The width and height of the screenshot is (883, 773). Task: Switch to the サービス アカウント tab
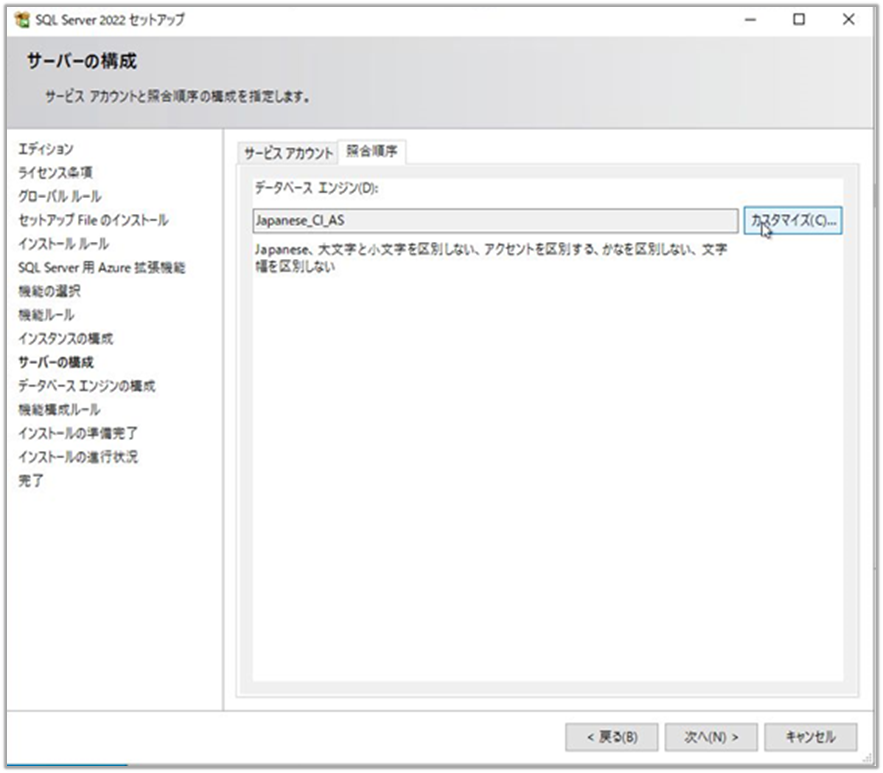288,153
